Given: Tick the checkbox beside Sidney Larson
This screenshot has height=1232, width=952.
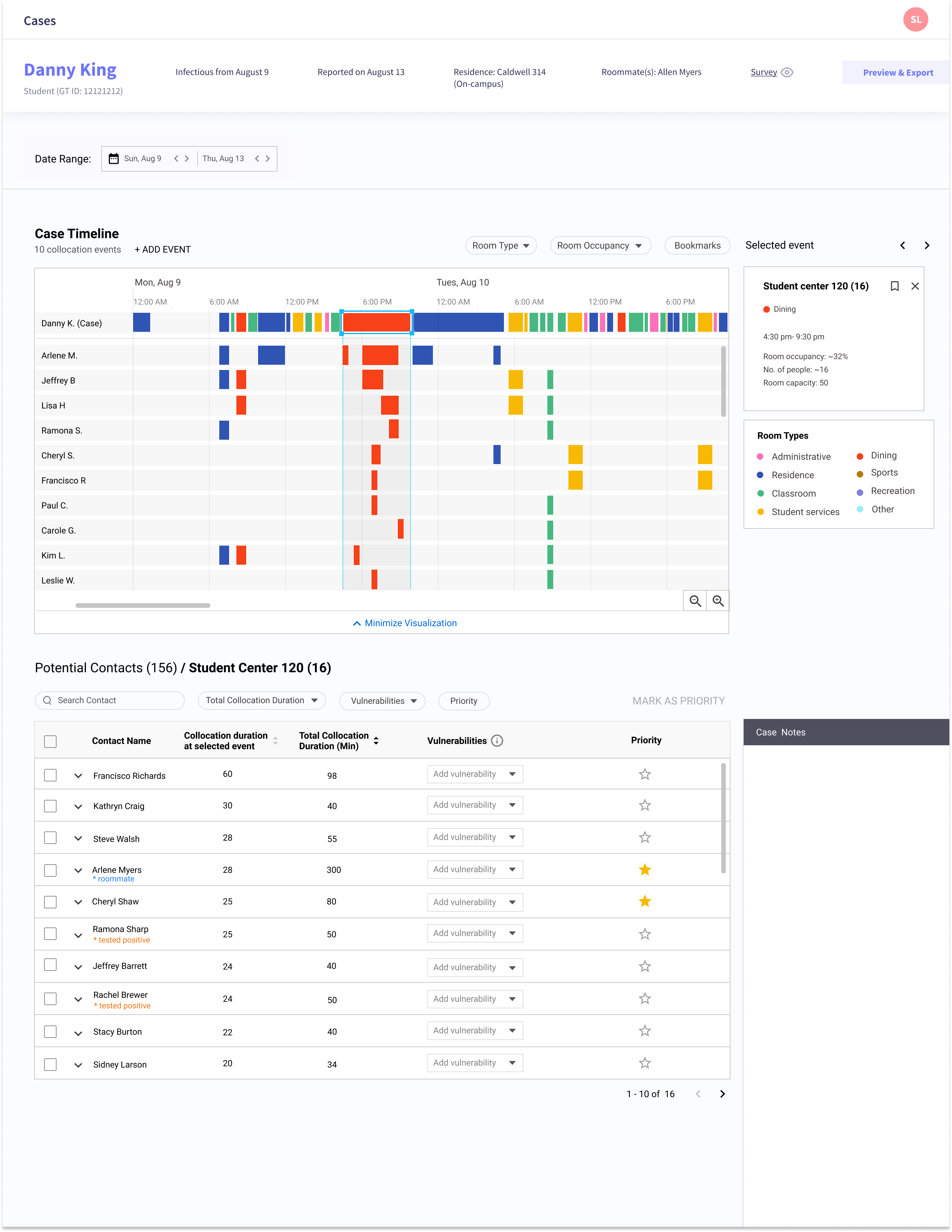Looking at the screenshot, I should [x=50, y=1065].
